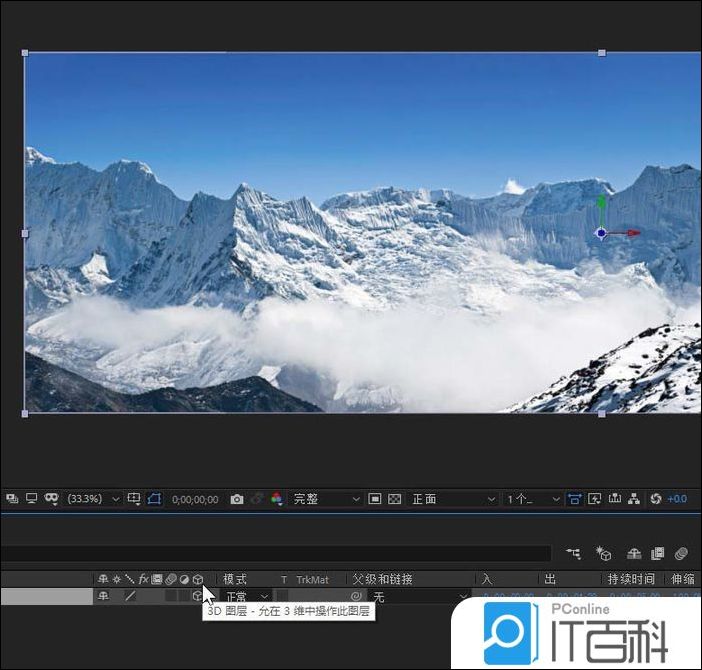Click the red X-axis arrow handle
Viewport: 702px width, 670px height.
coord(633,233)
